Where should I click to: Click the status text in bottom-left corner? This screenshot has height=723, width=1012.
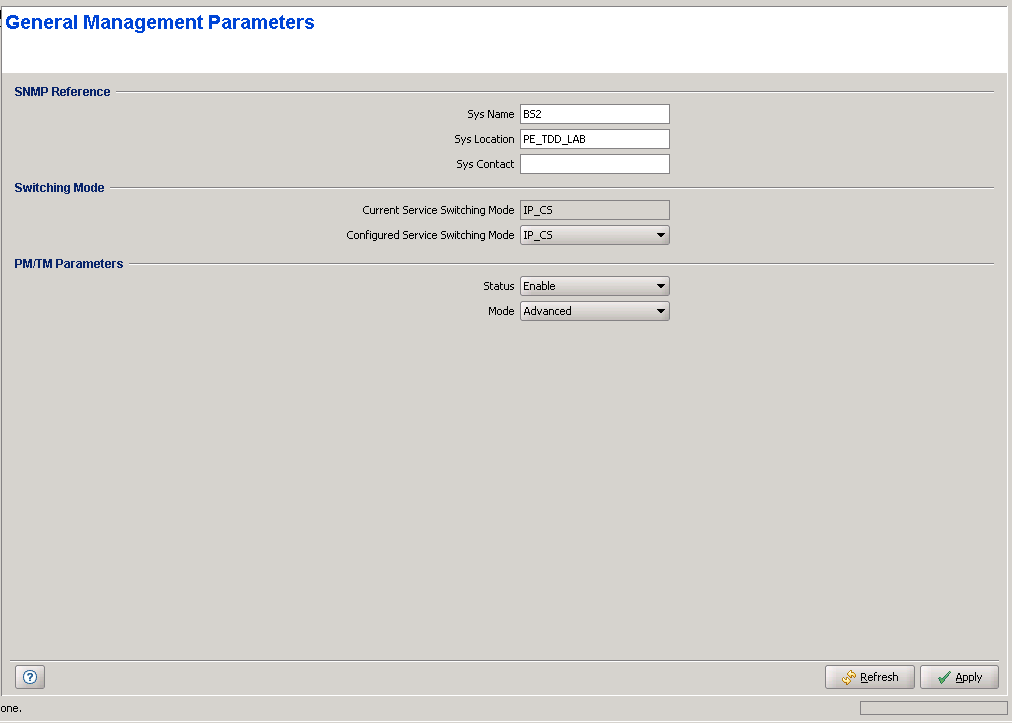click(x=11, y=708)
